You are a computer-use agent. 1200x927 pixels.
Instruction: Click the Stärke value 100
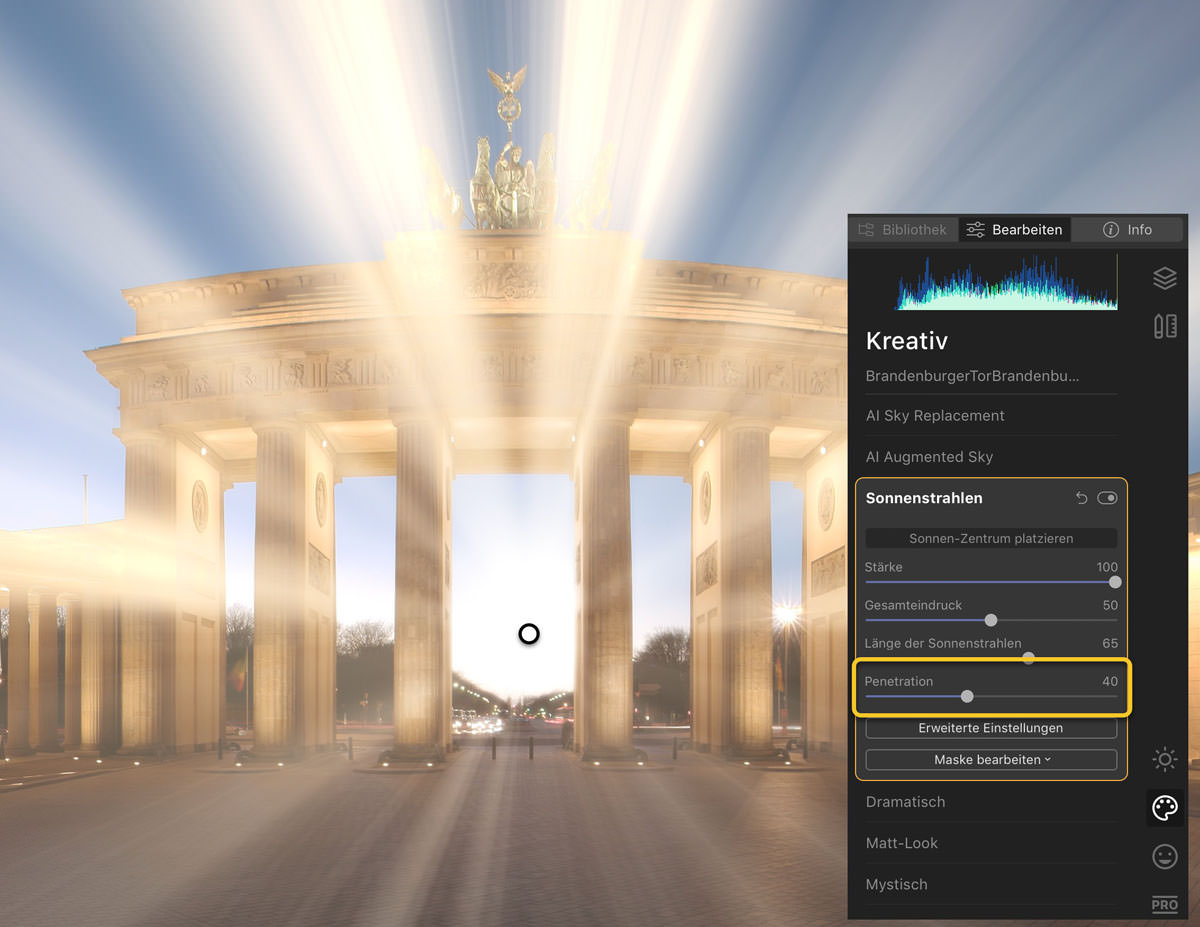(1107, 567)
